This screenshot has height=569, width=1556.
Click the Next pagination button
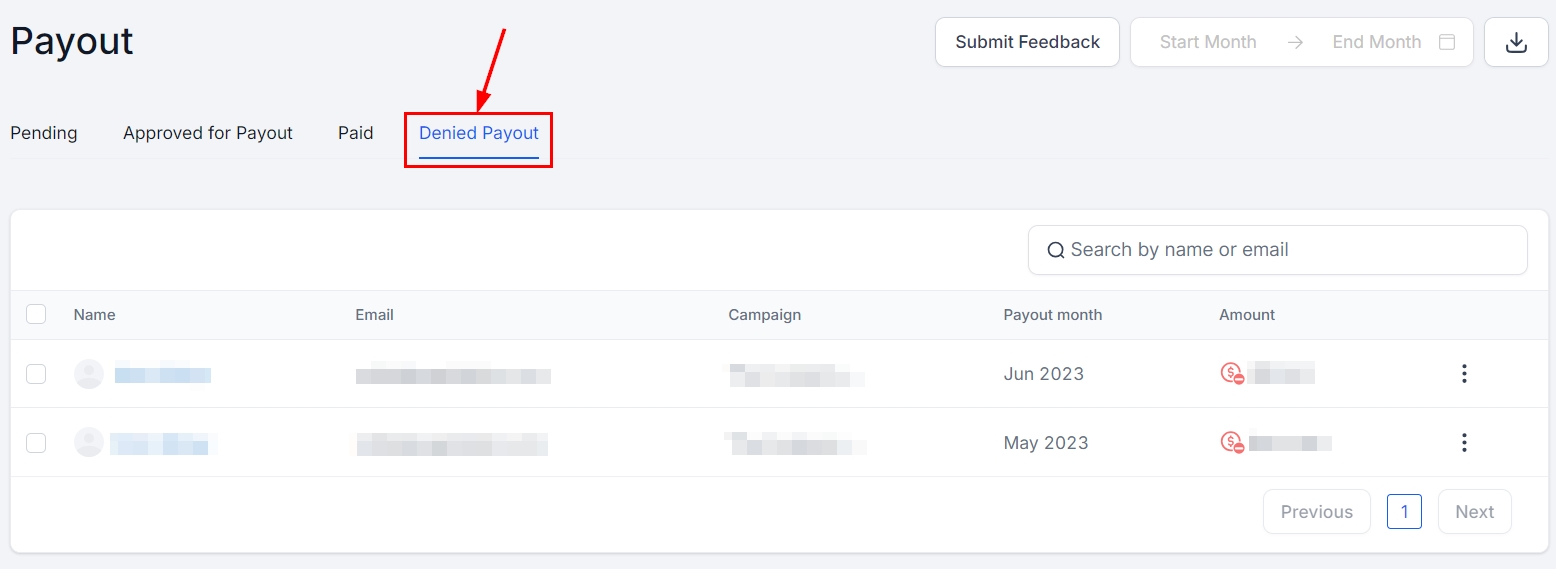click(x=1474, y=512)
